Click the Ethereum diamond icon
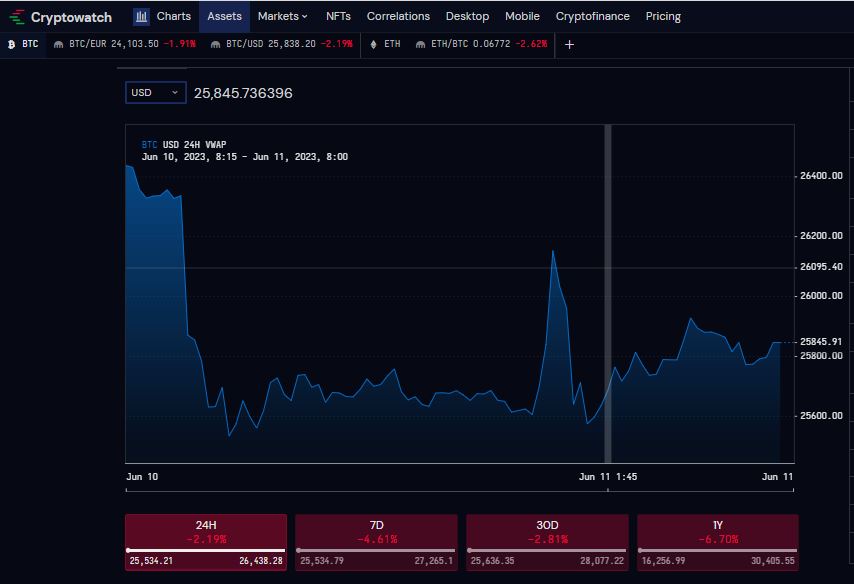Screen dimensions: 854x584 tap(373, 45)
